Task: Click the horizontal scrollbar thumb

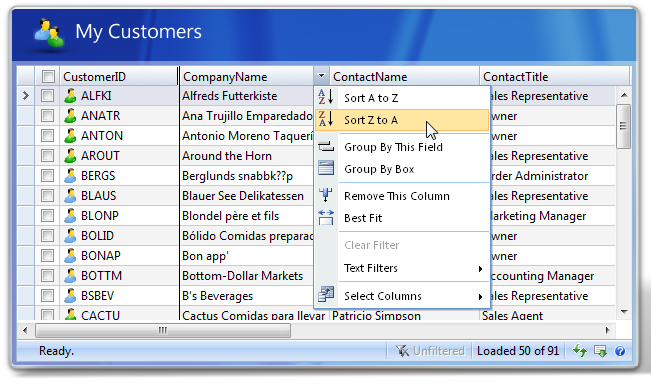Action: click(x=163, y=330)
